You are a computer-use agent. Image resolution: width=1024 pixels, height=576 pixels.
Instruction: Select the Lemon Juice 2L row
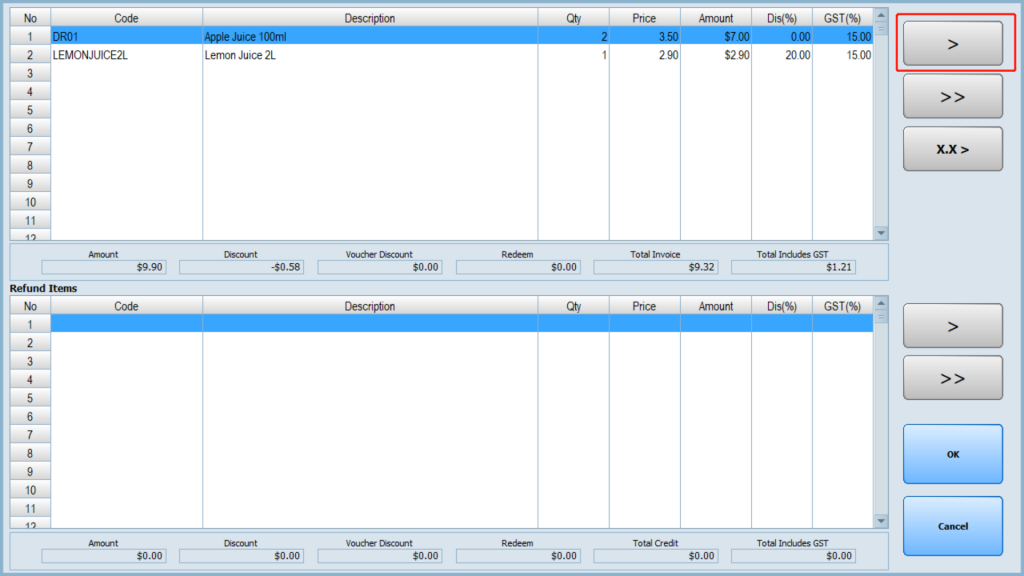[x=370, y=55]
